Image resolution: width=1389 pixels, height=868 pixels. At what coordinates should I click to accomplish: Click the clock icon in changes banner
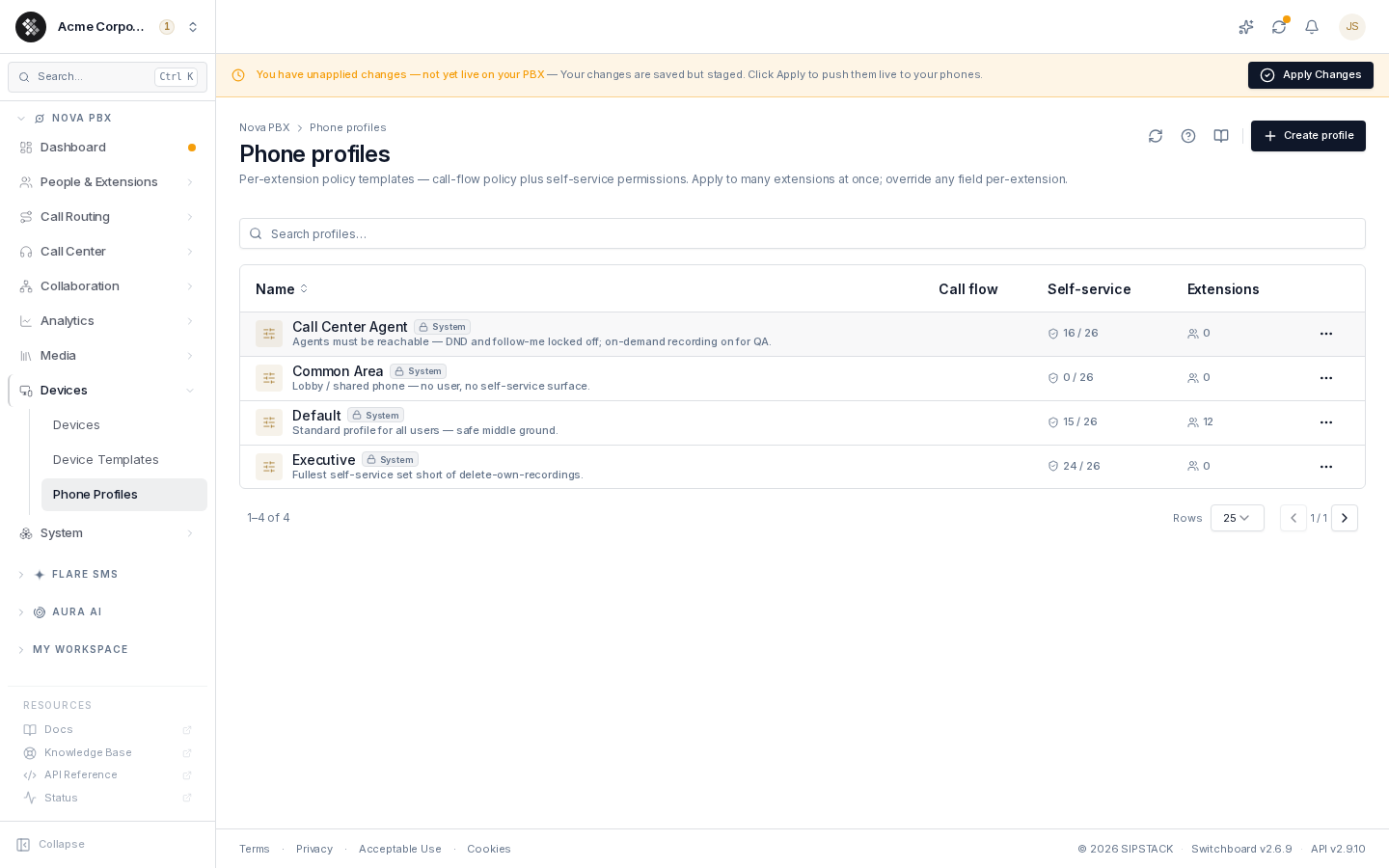[x=238, y=75]
